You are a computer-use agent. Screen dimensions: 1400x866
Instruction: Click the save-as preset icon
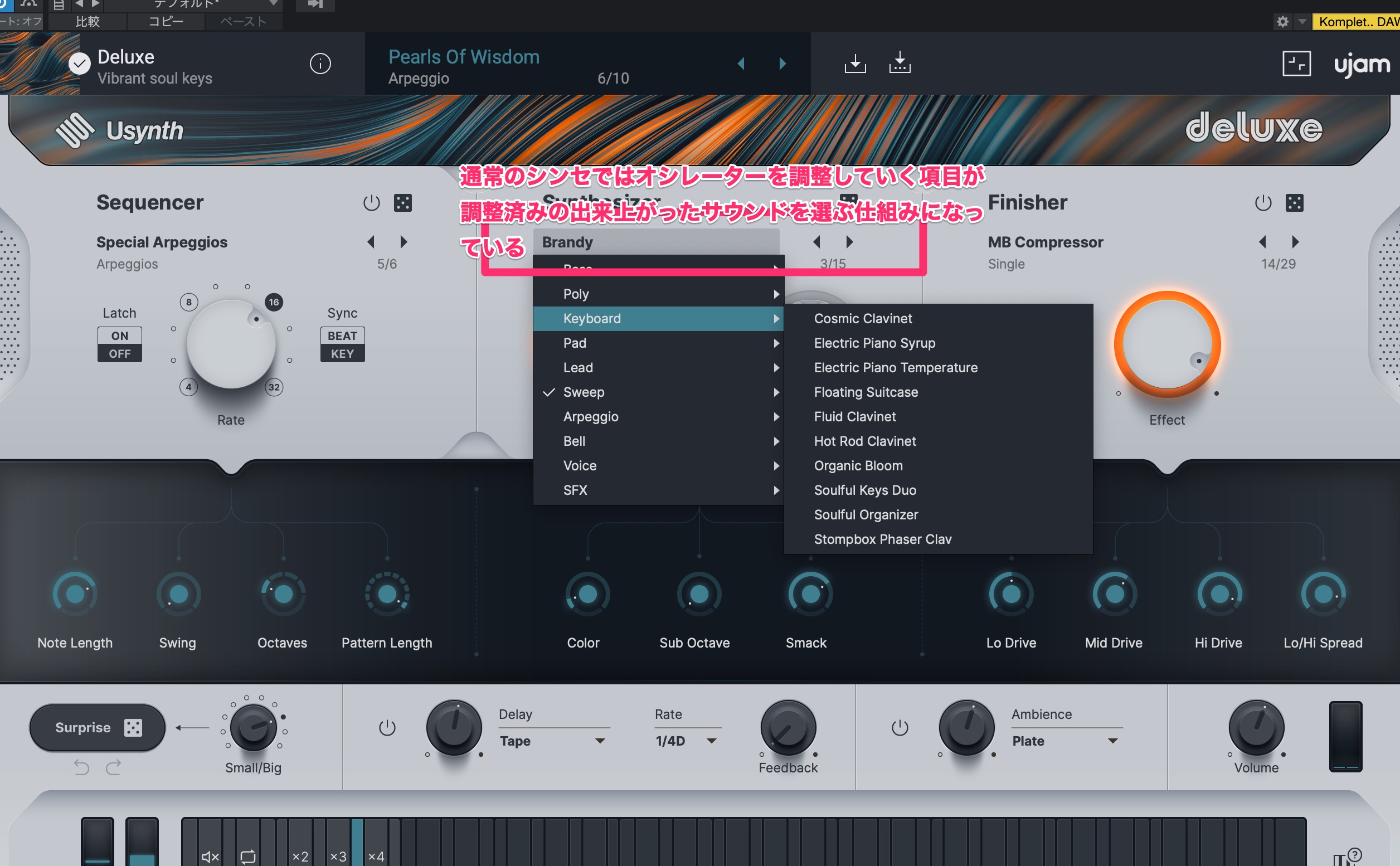[900, 64]
